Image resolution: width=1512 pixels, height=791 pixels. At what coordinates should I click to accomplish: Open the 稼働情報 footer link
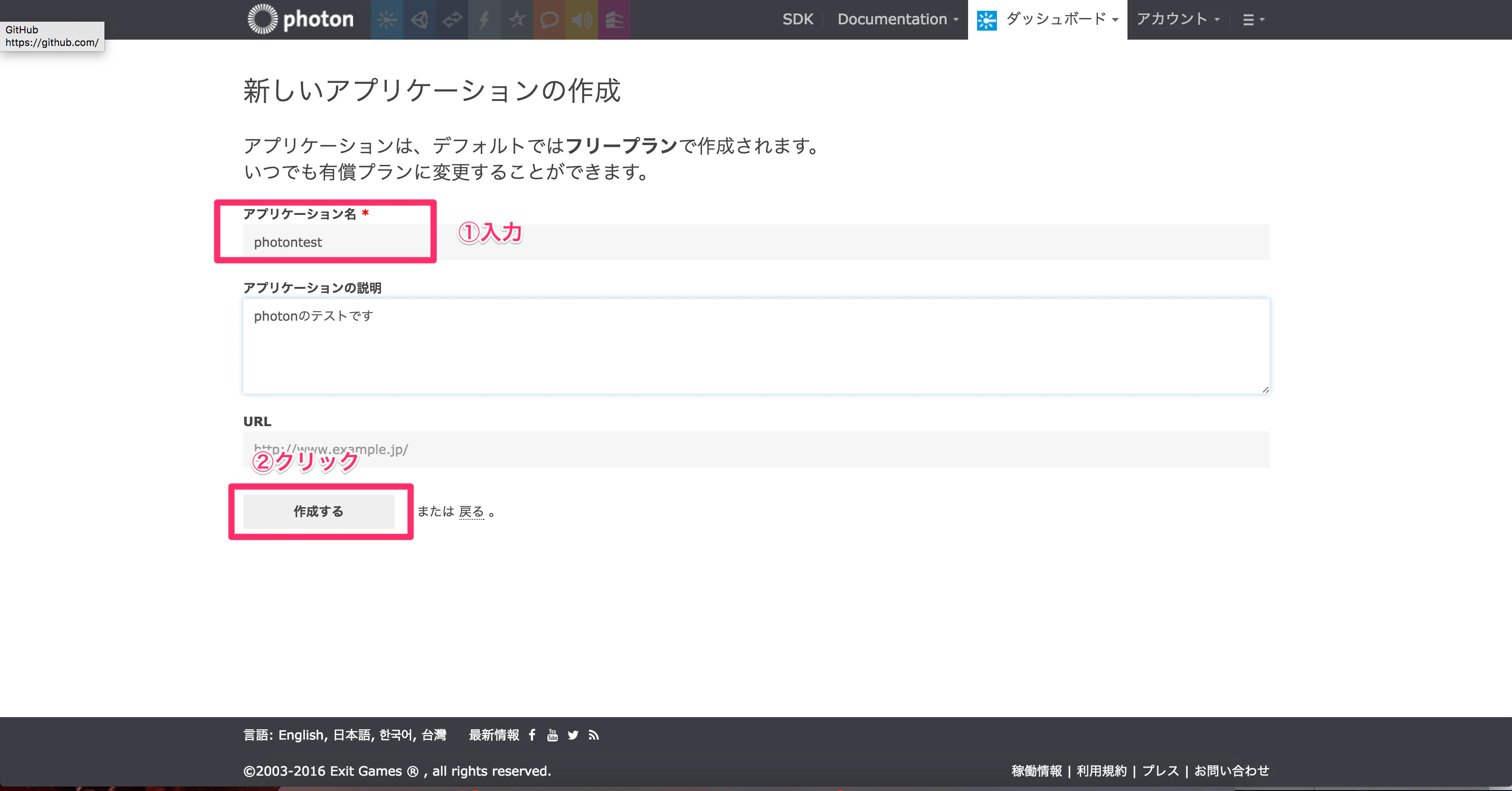tap(1037, 771)
